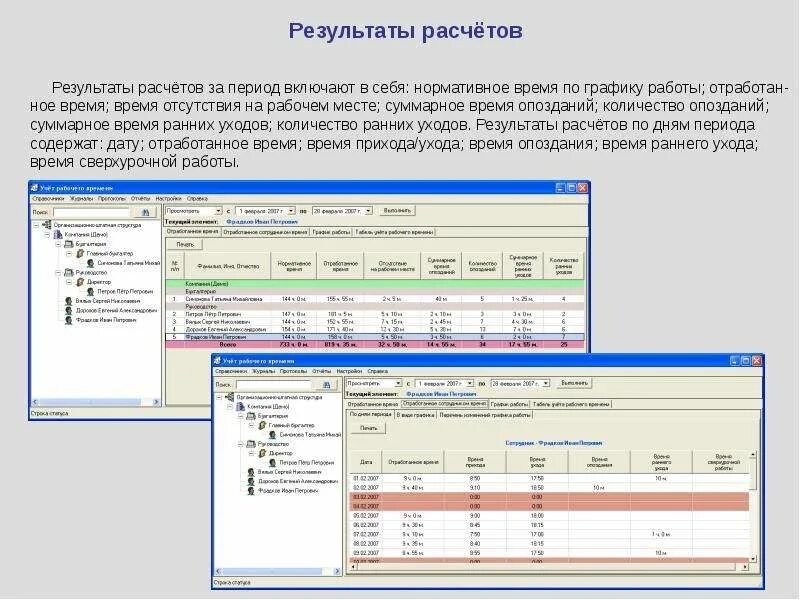The image size is (800, 600).
Task: Click the table's scroll-down arrow in front window
Action: click(x=753, y=559)
